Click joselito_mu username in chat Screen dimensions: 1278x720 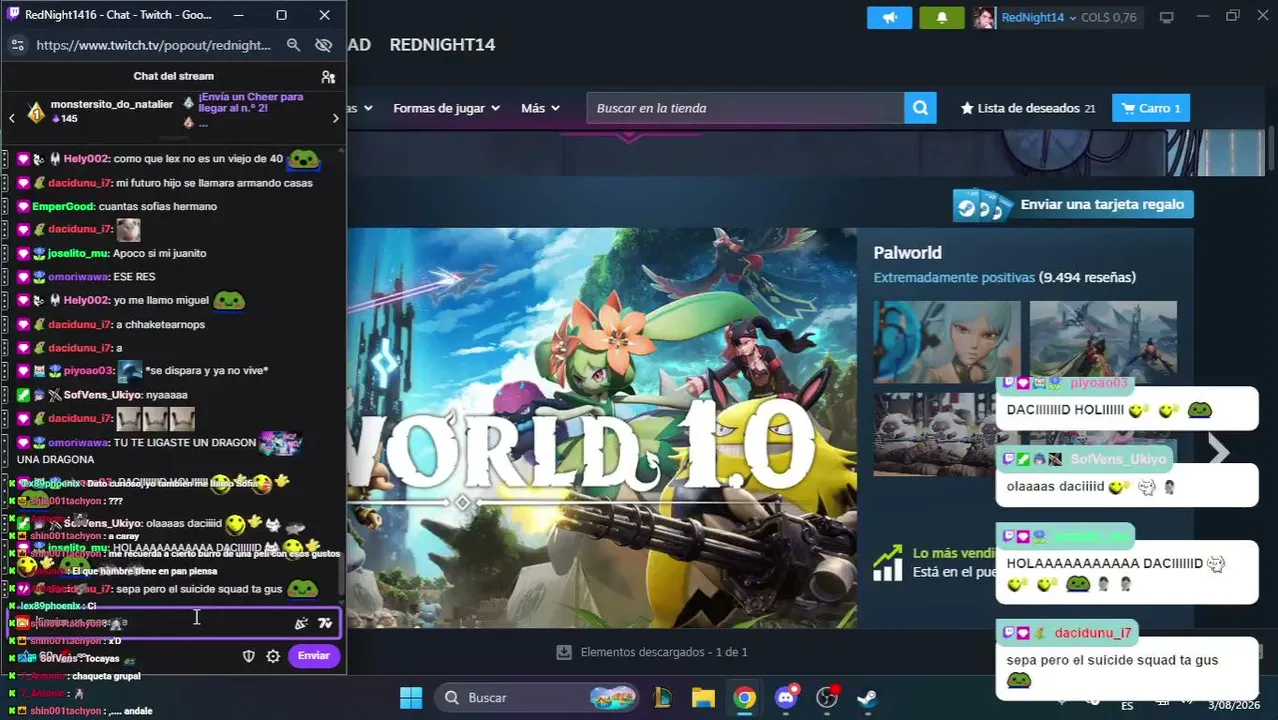78,254
